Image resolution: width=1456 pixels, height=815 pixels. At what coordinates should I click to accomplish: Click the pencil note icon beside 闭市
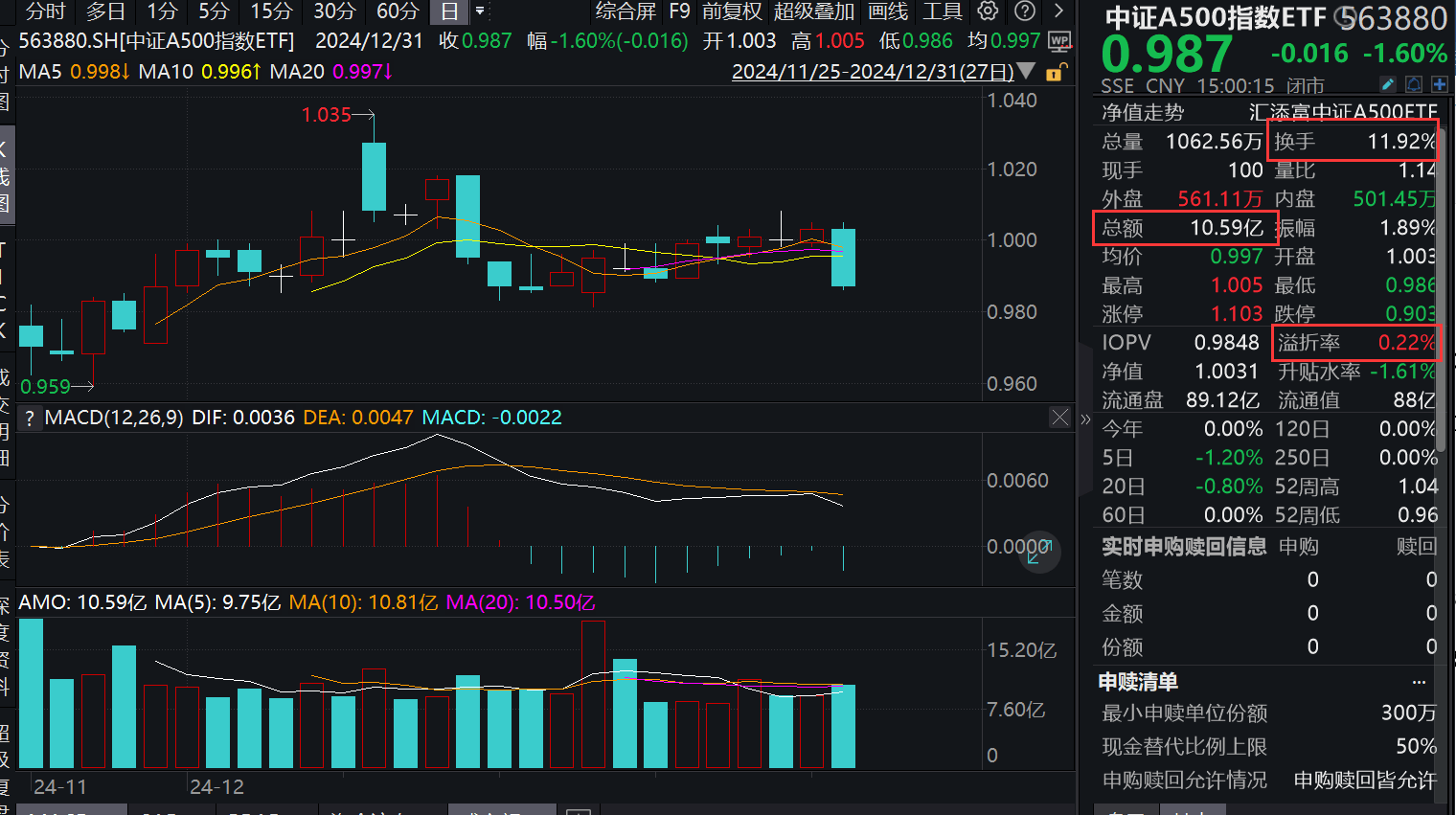pyautogui.click(x=1388, y=85)
